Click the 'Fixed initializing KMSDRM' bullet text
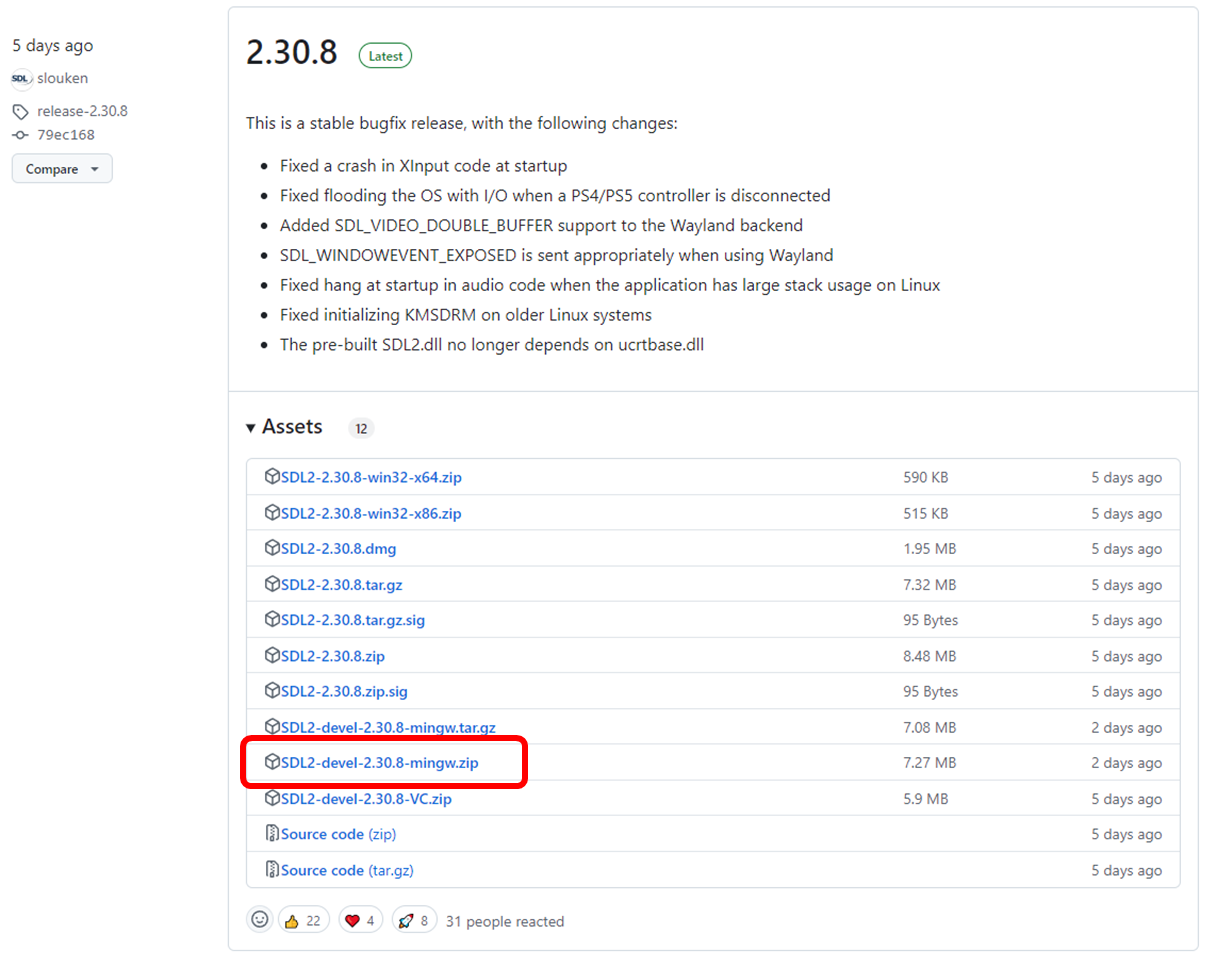 466,316
